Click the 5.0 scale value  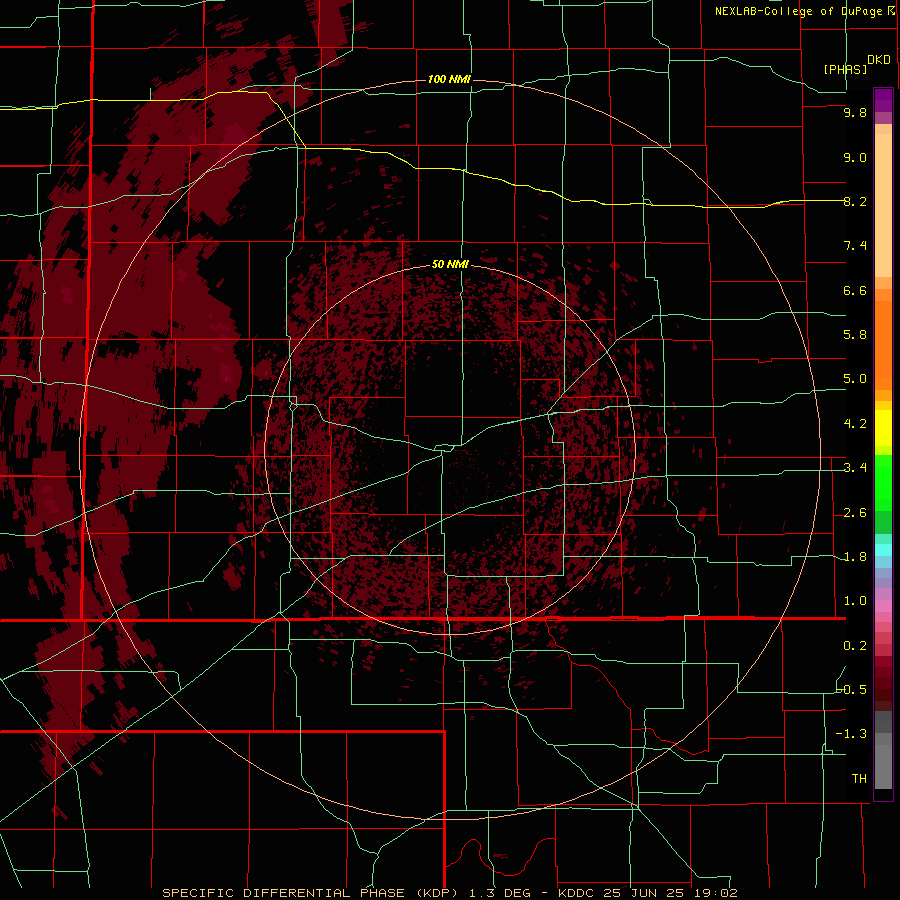tap(855, 379)
